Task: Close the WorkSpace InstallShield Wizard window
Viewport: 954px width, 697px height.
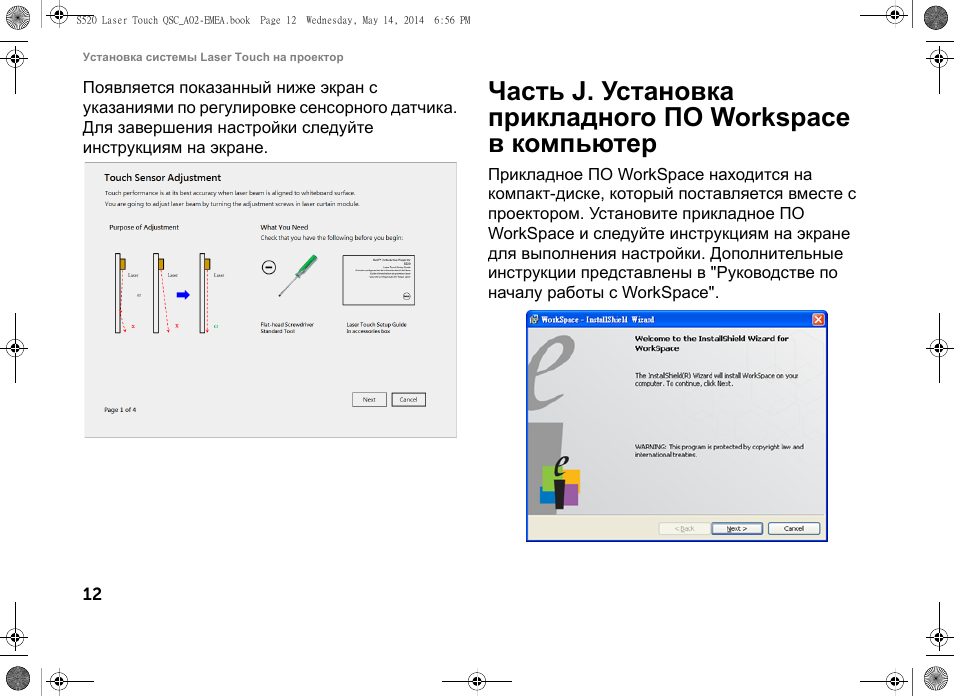Action: click(x=818, y=319)
